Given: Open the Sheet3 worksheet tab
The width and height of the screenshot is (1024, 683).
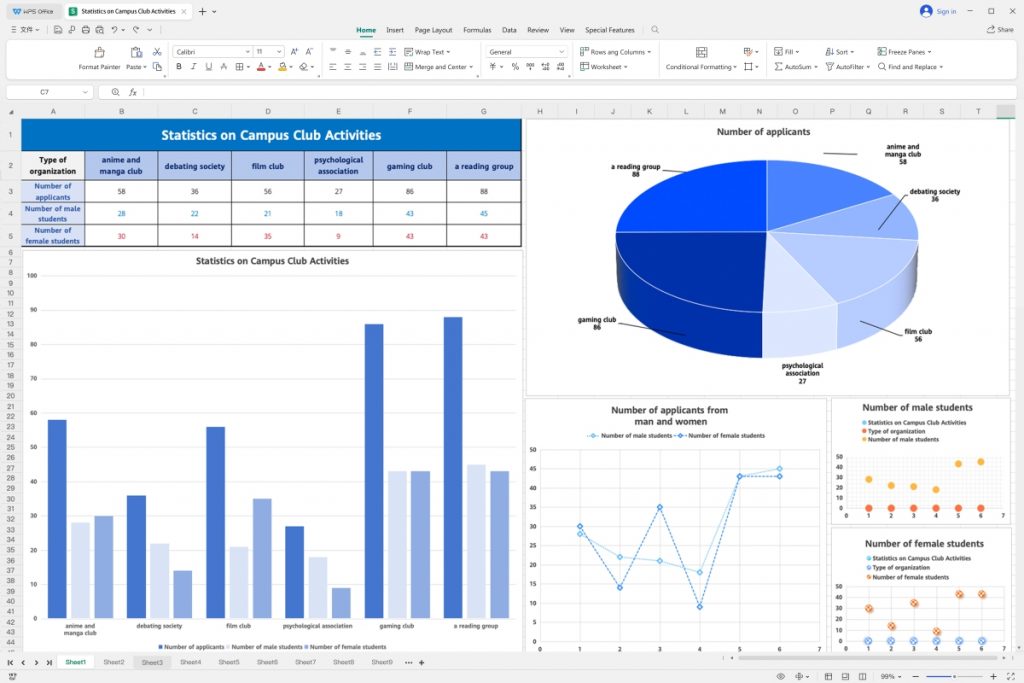Looking at the screenshot, I should (x=152, y=662).
